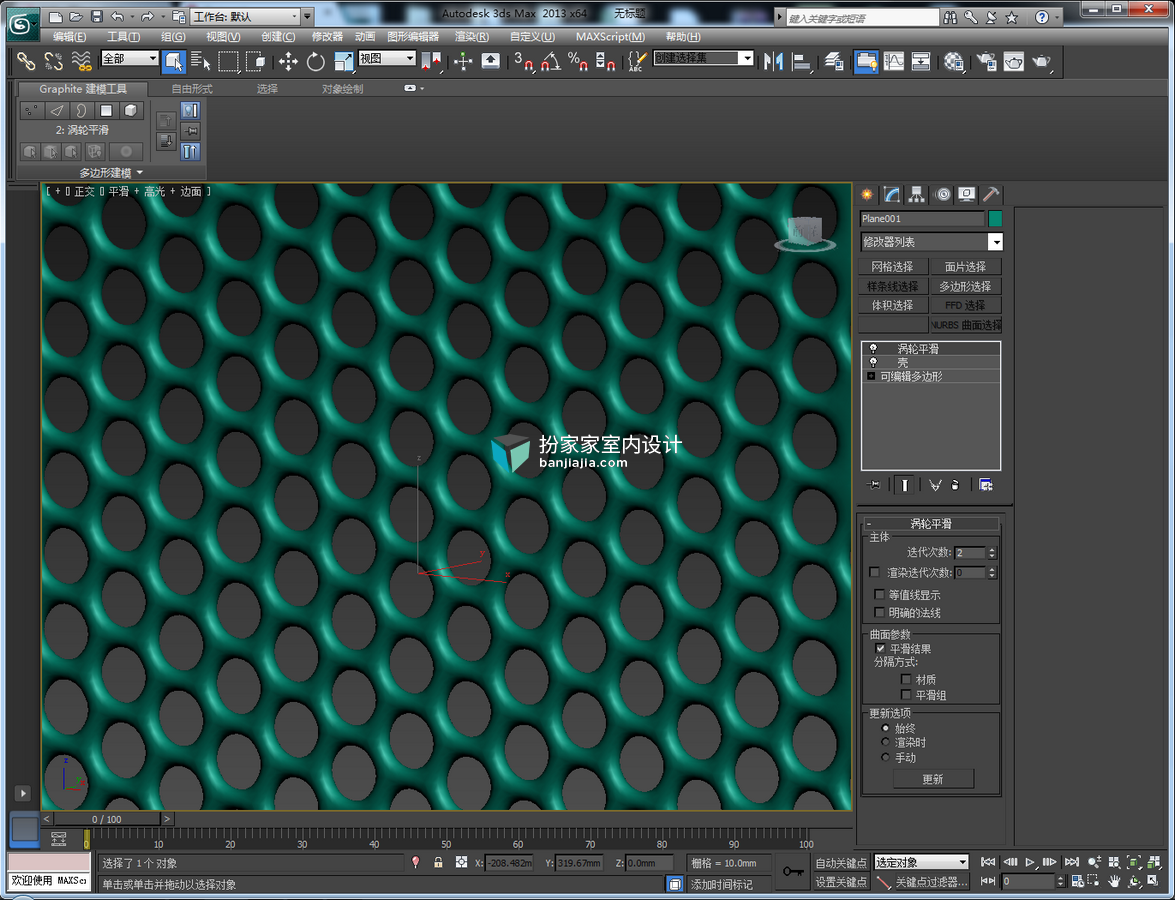Screen dimensions: 1175x900
Task: Switch to the Utilities command panel
Action: coord(991,195)
